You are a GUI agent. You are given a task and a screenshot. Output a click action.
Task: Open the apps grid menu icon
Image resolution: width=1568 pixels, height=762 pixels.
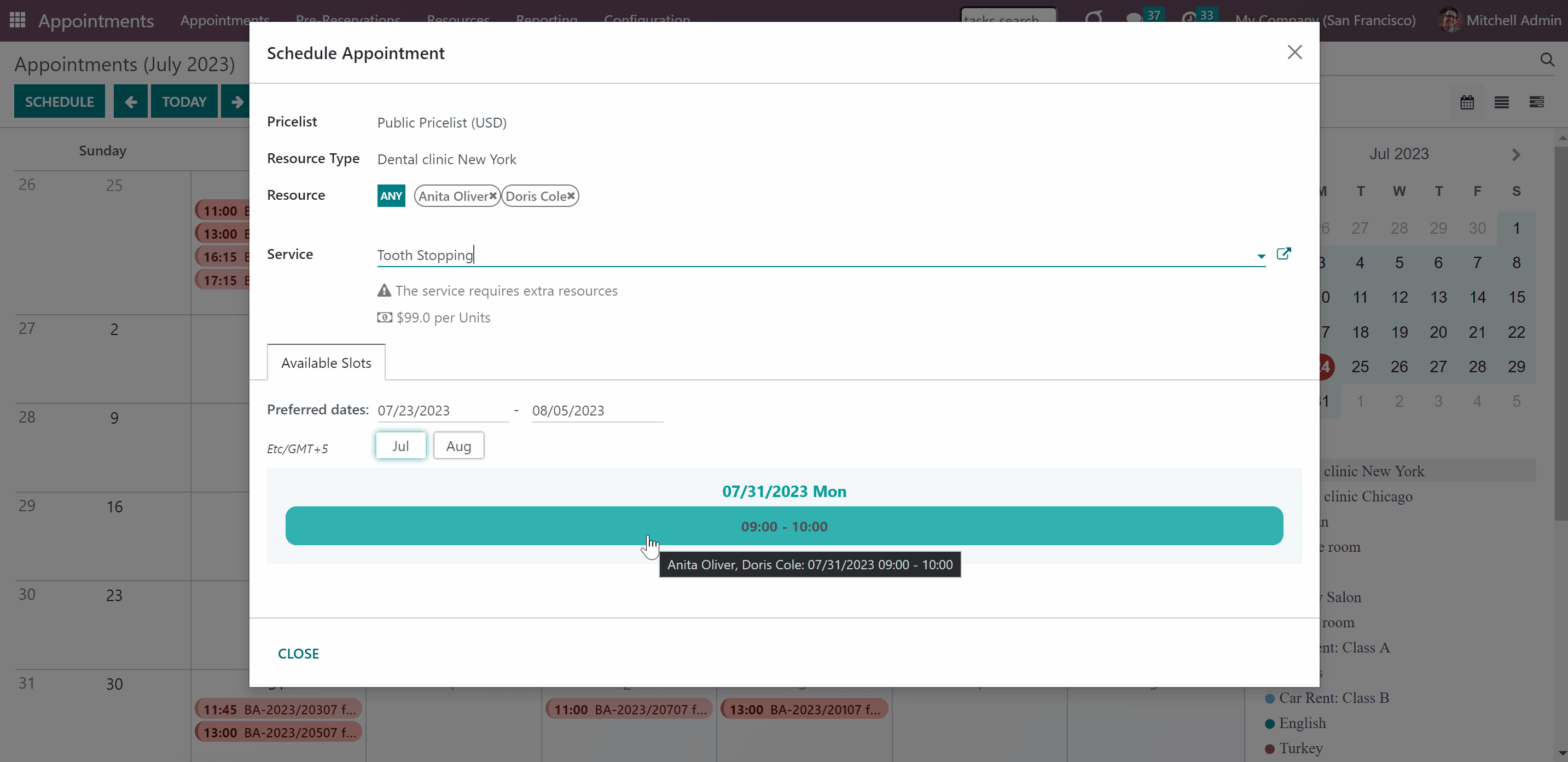(17, 20)
